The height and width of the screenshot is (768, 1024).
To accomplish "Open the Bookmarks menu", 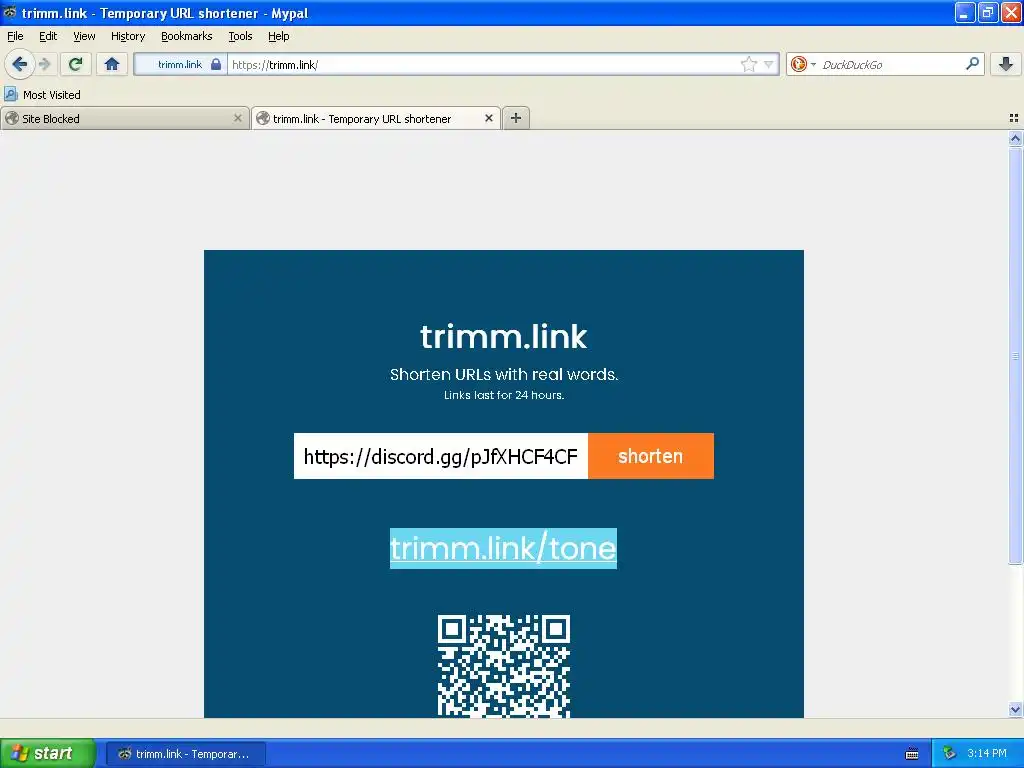I will 187,36.
